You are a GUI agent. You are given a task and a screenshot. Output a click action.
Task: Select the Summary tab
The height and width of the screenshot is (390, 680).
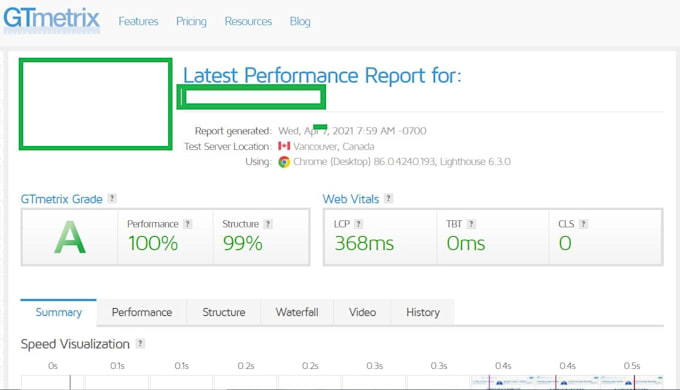pos(59,312)
